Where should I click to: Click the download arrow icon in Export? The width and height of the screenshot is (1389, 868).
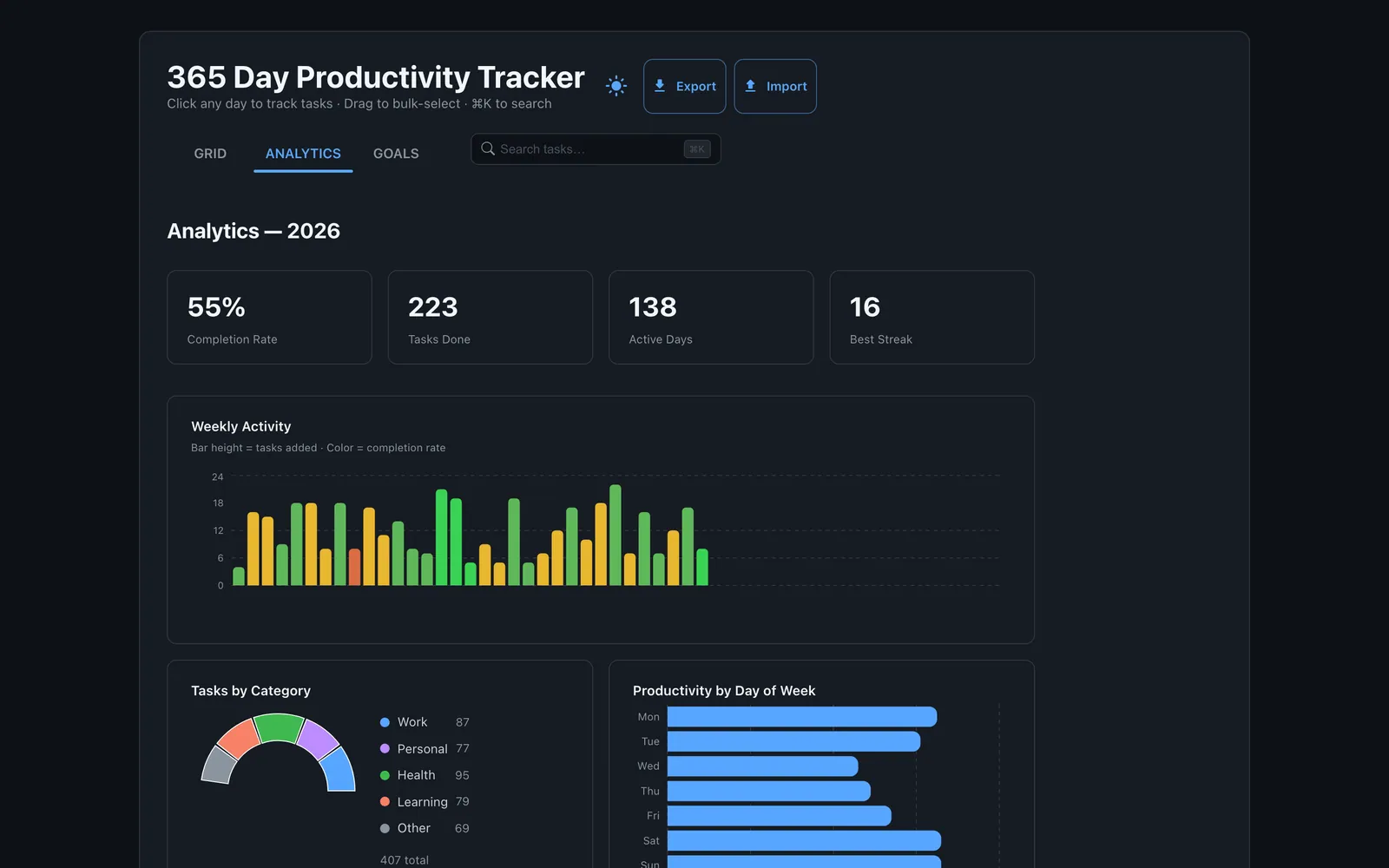(660, 86)
